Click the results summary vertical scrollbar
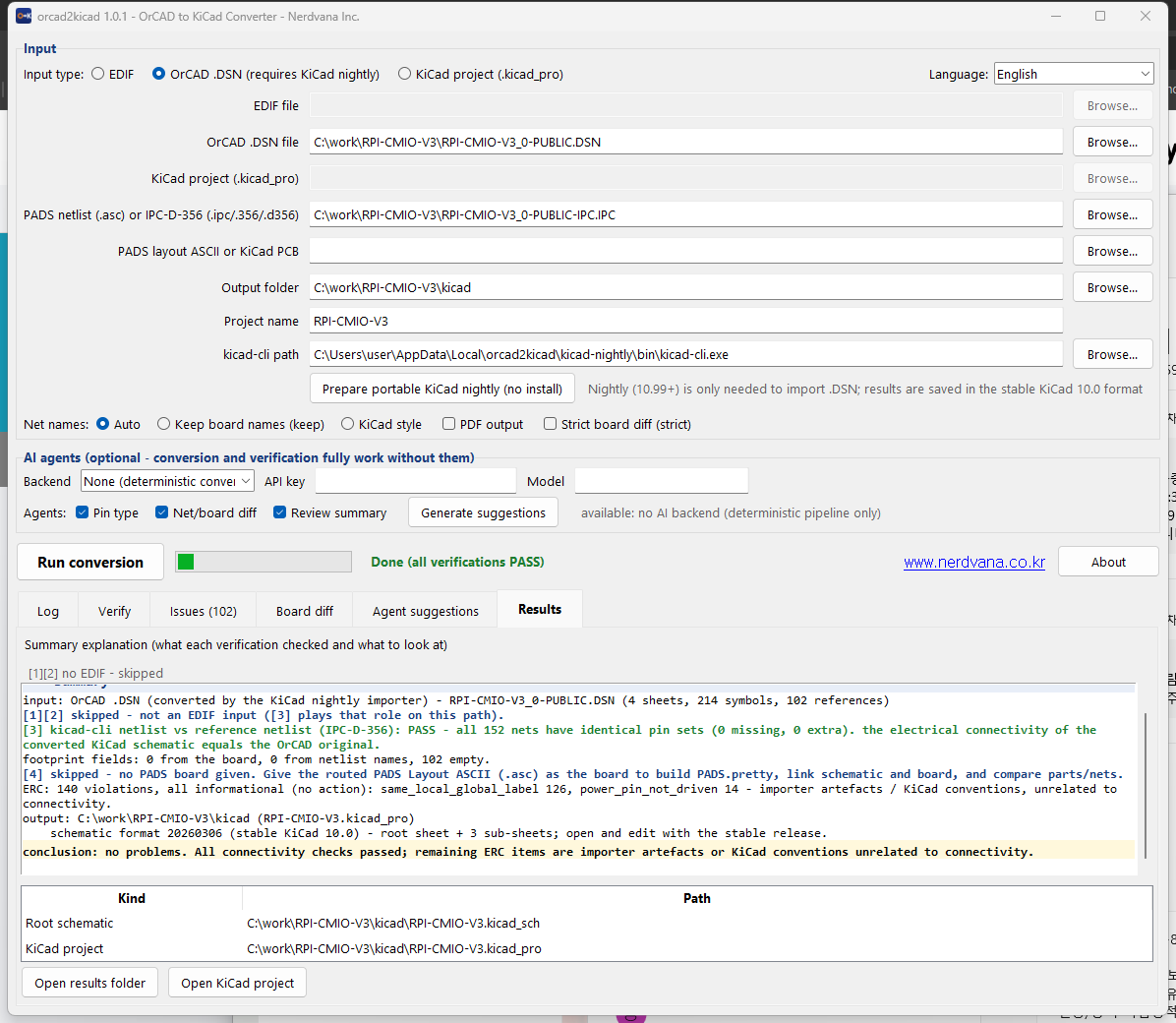 [1146, 784]
